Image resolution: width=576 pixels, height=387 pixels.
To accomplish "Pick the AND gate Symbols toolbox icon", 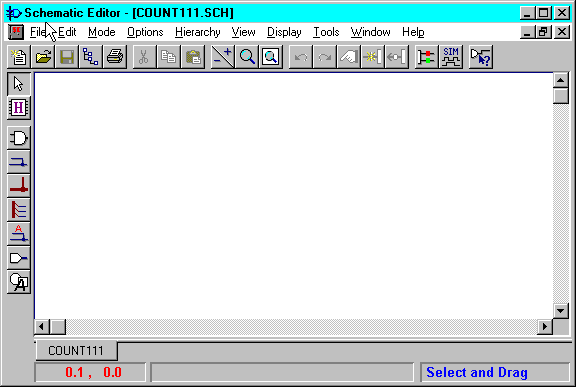I will (19, 138).
